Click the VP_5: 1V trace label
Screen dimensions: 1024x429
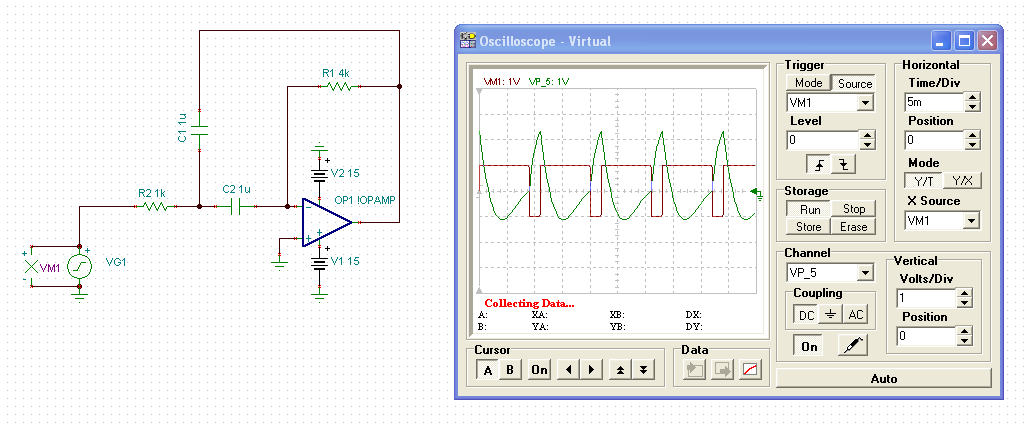click(x=549, y=82)
